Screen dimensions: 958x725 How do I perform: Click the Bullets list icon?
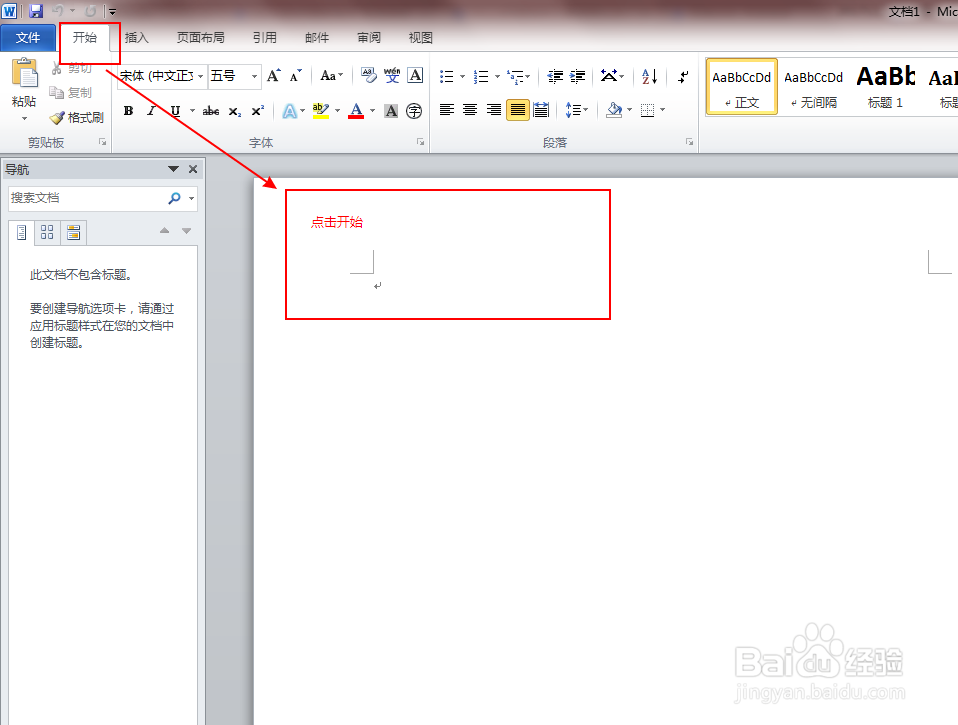[447, 76]
